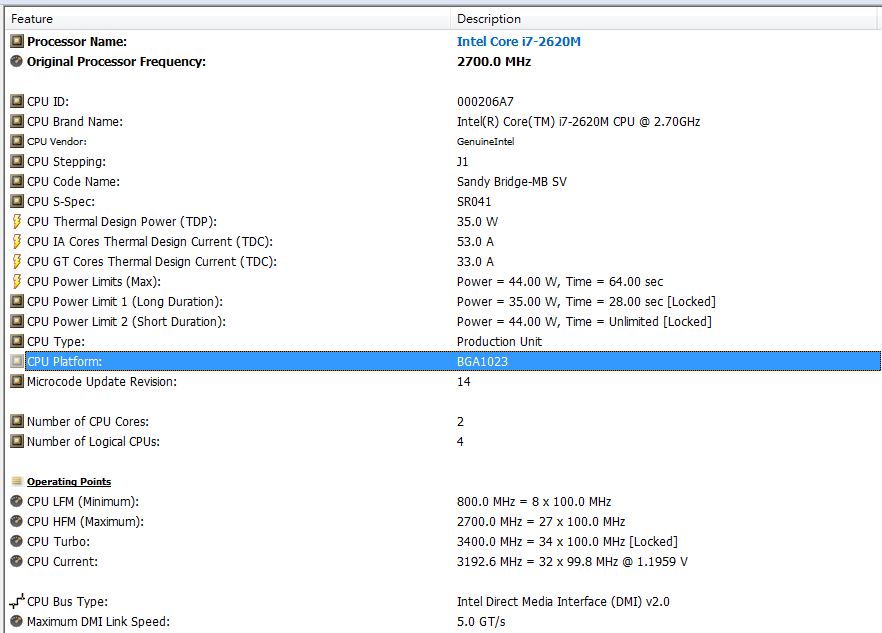The width and height of the screenshot is (882, 633).
Task: Click the gauge icon beside Original Processor Frequency
Action: click(x=17, y=61)
